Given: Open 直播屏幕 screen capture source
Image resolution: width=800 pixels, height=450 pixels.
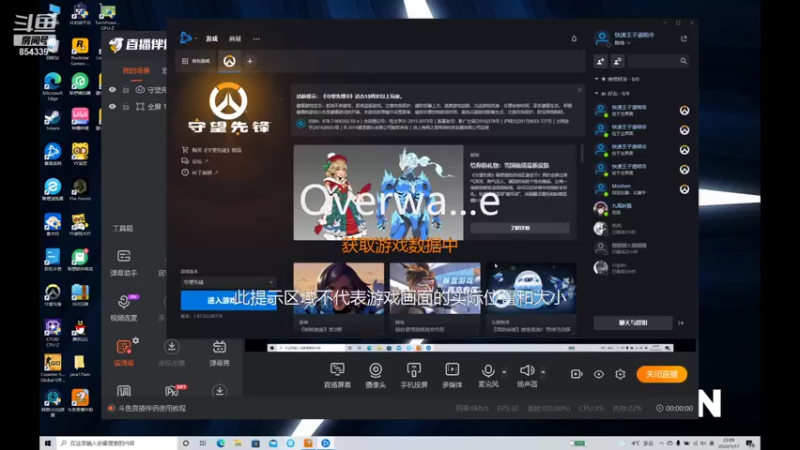Looking at the screenshot, I should (337, 375).
